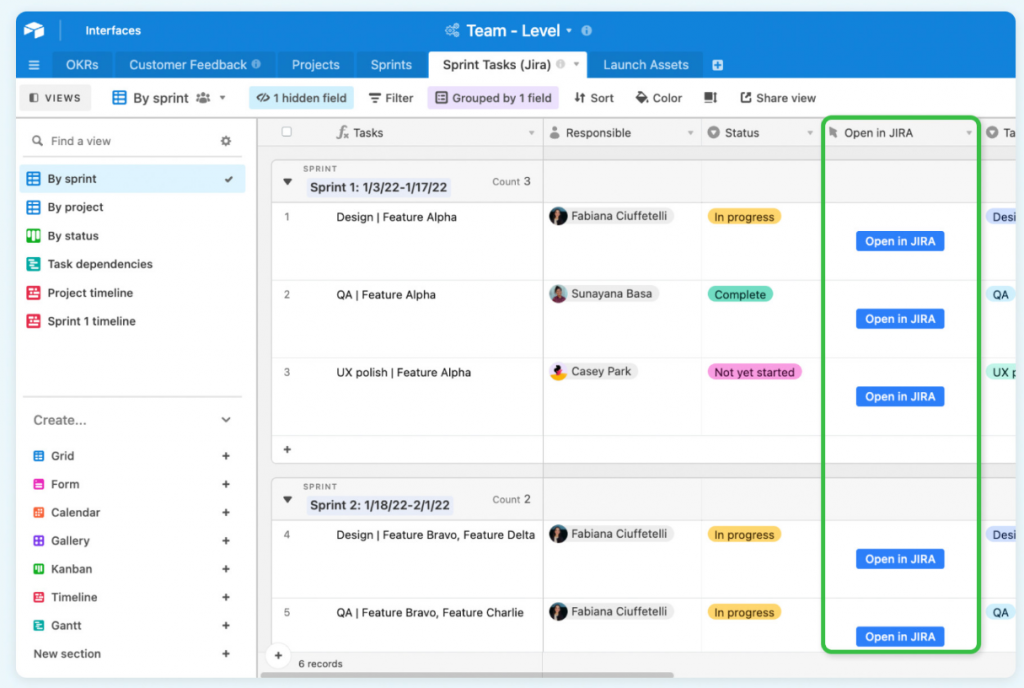Click the info icon next to Team - Level

click(x=586, y=31)
